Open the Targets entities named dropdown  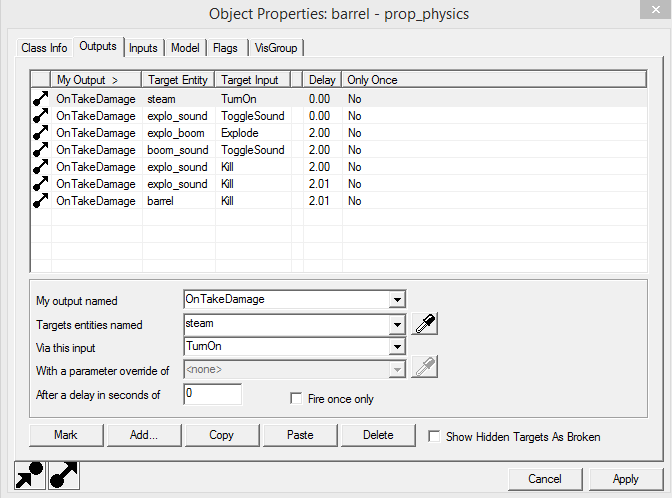coord(397,324)
